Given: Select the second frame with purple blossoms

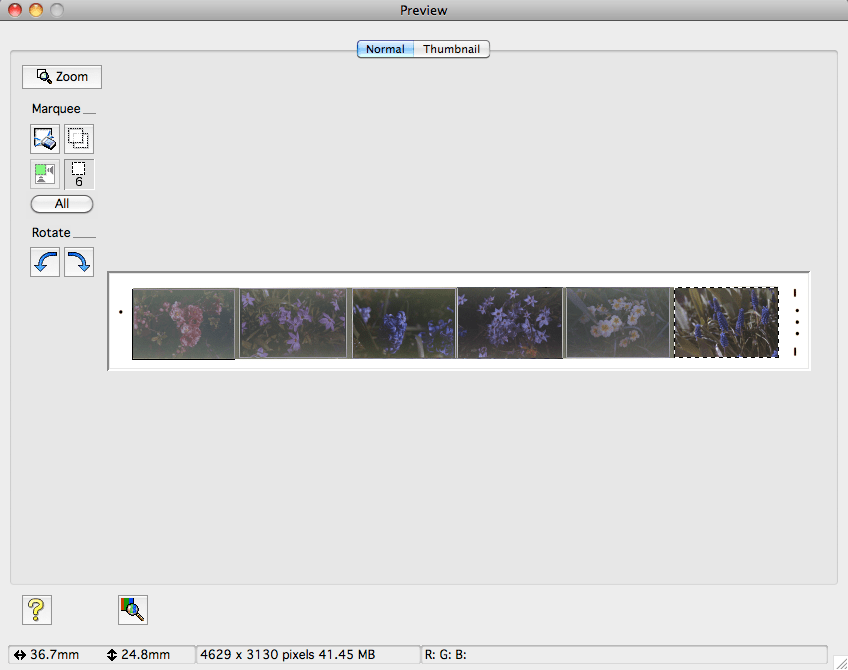Looking at the screenshot, I should 293,324.
